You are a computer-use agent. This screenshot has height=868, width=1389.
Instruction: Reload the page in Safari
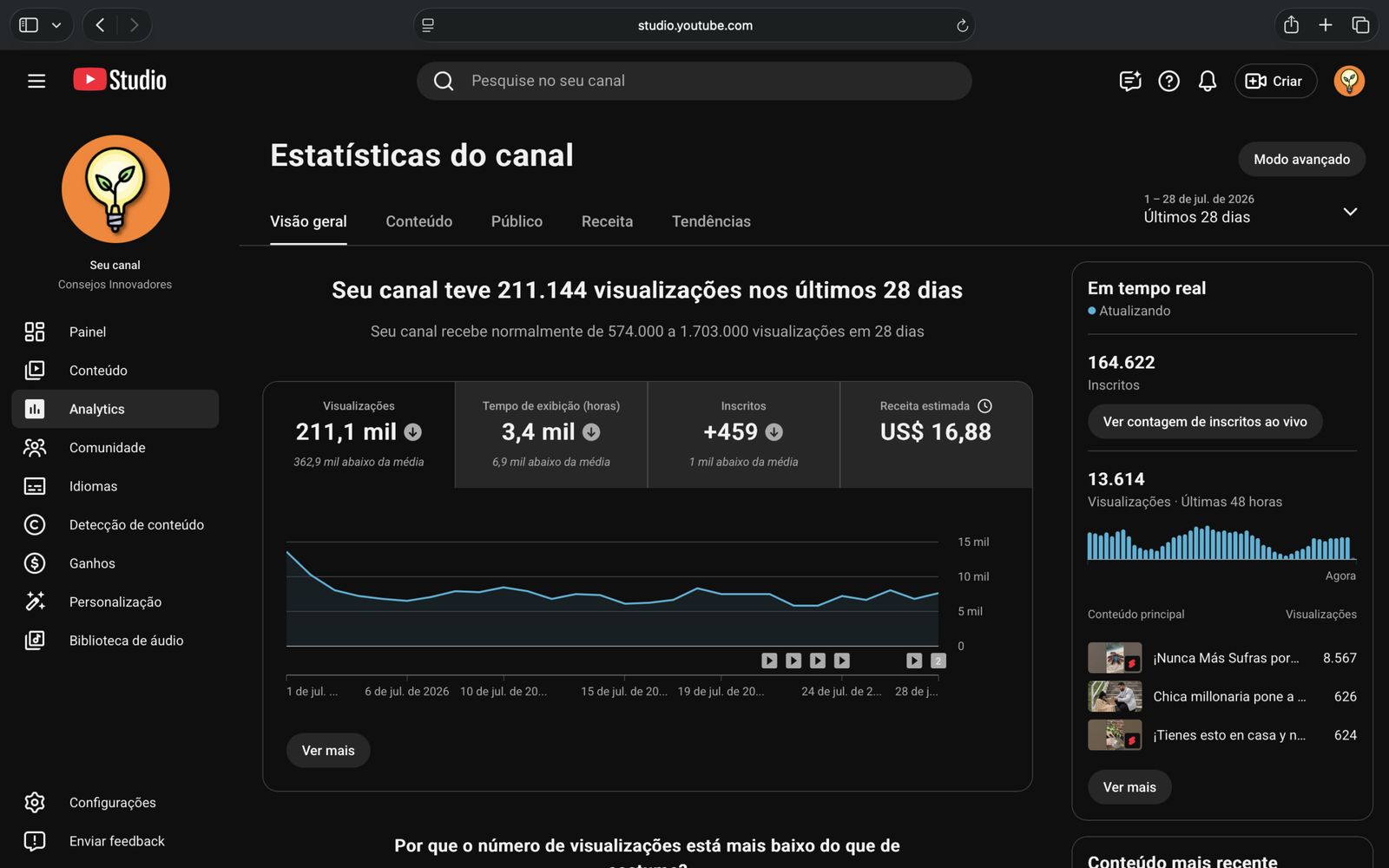[x=962, y=26]
